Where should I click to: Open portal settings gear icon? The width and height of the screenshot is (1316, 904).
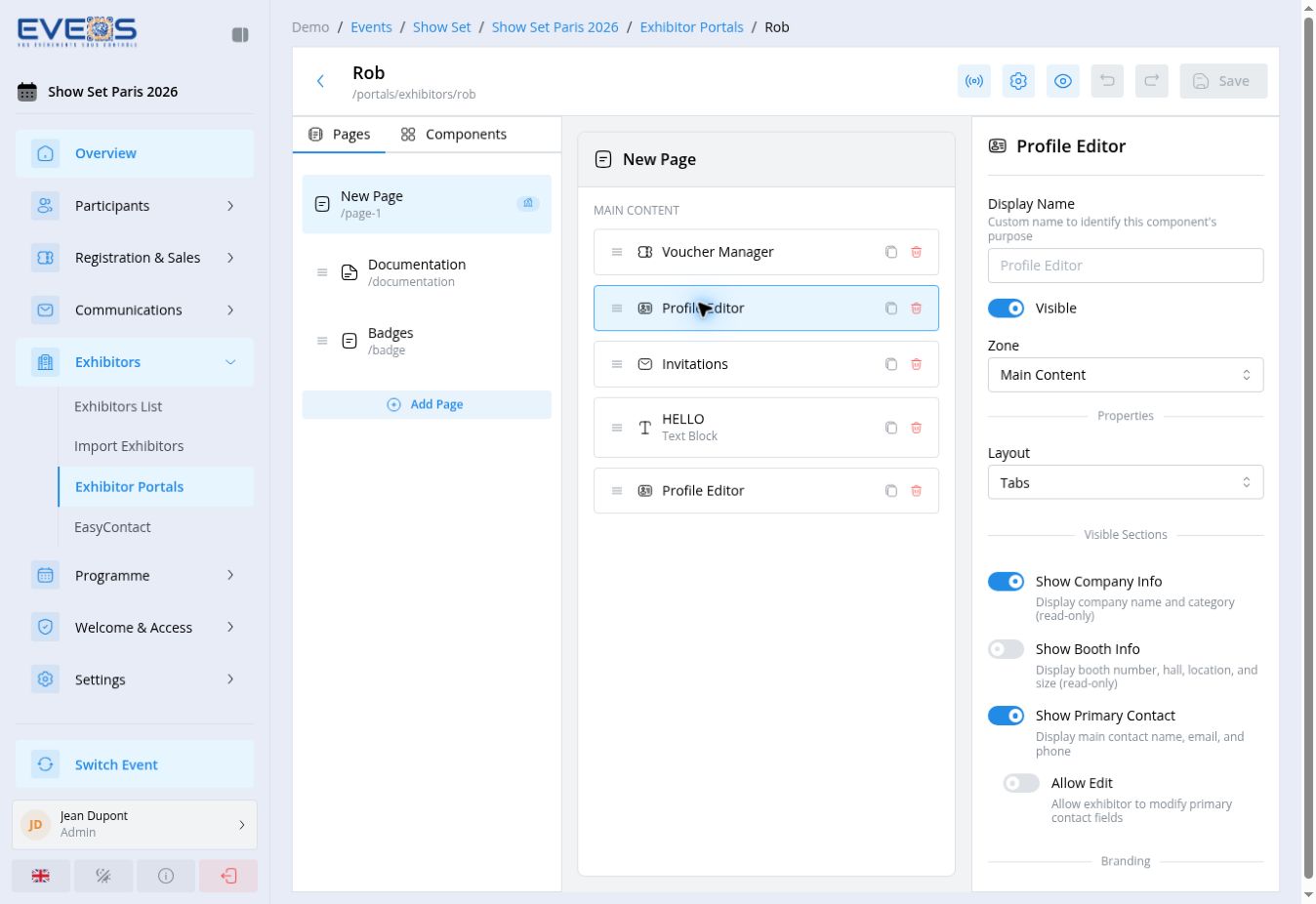click(x=1018, y=81)
